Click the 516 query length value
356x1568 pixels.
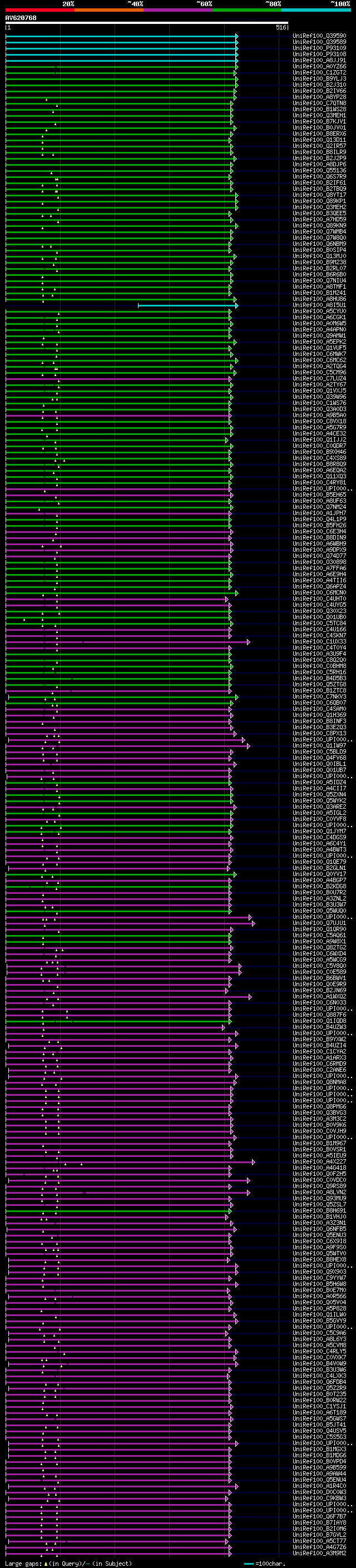[x=281, y=28]
